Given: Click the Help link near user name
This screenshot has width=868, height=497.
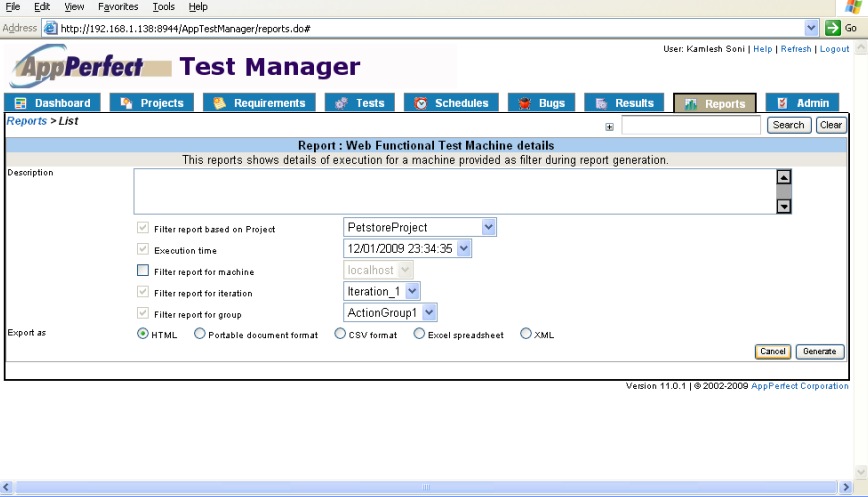Looking at the screenshot, I should [x=762, y=49].
